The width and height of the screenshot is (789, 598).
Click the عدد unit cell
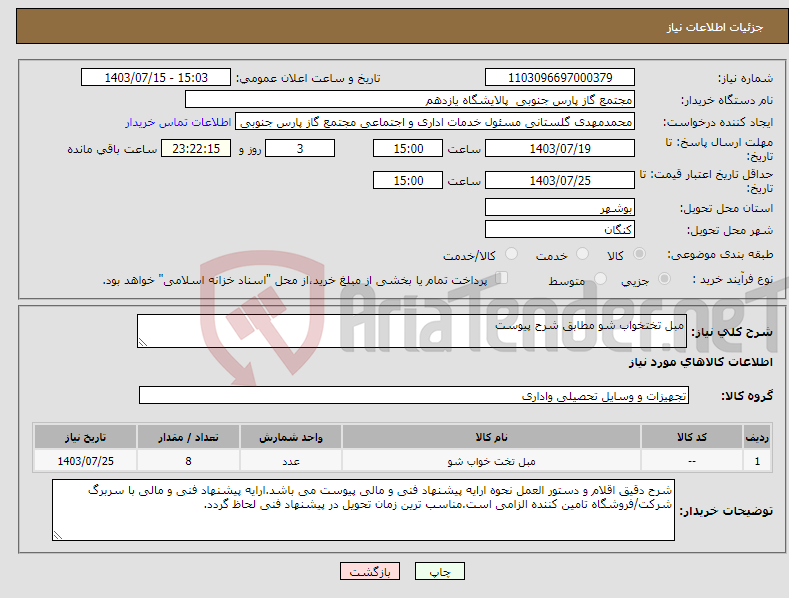291,461
